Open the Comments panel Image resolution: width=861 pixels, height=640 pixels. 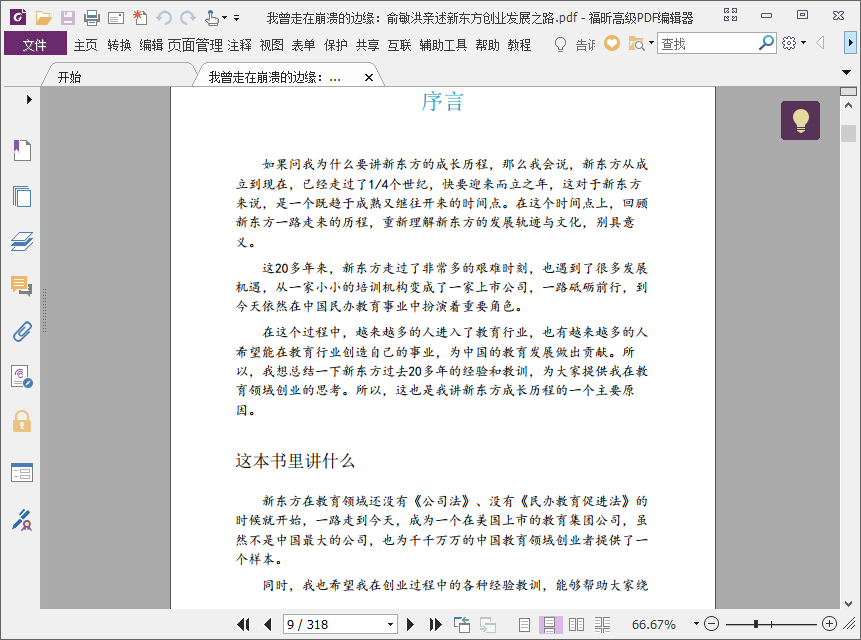(22, 286)
